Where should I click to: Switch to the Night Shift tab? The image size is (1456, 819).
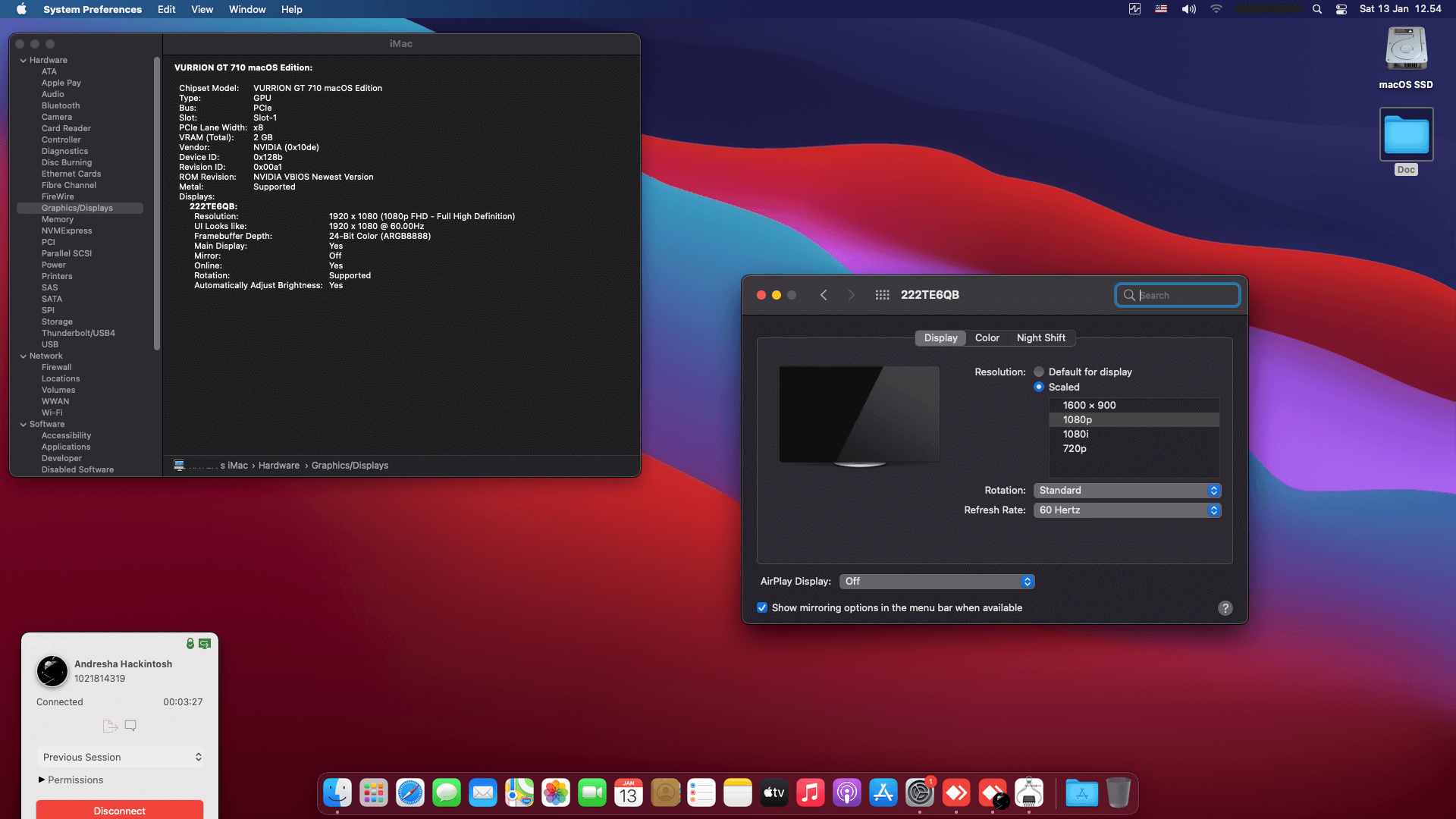(x=1040, y=337)
